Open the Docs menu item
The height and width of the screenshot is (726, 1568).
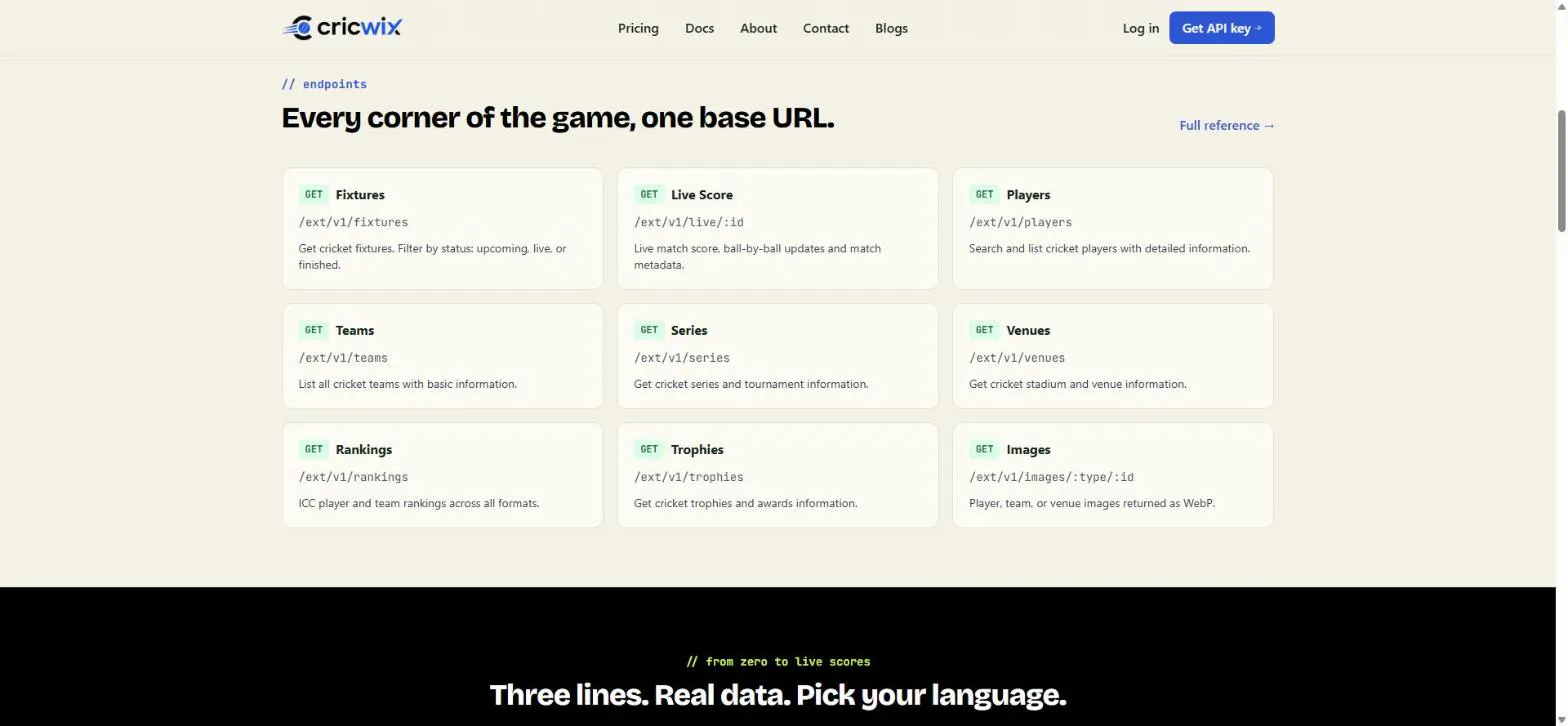[699, 28]
